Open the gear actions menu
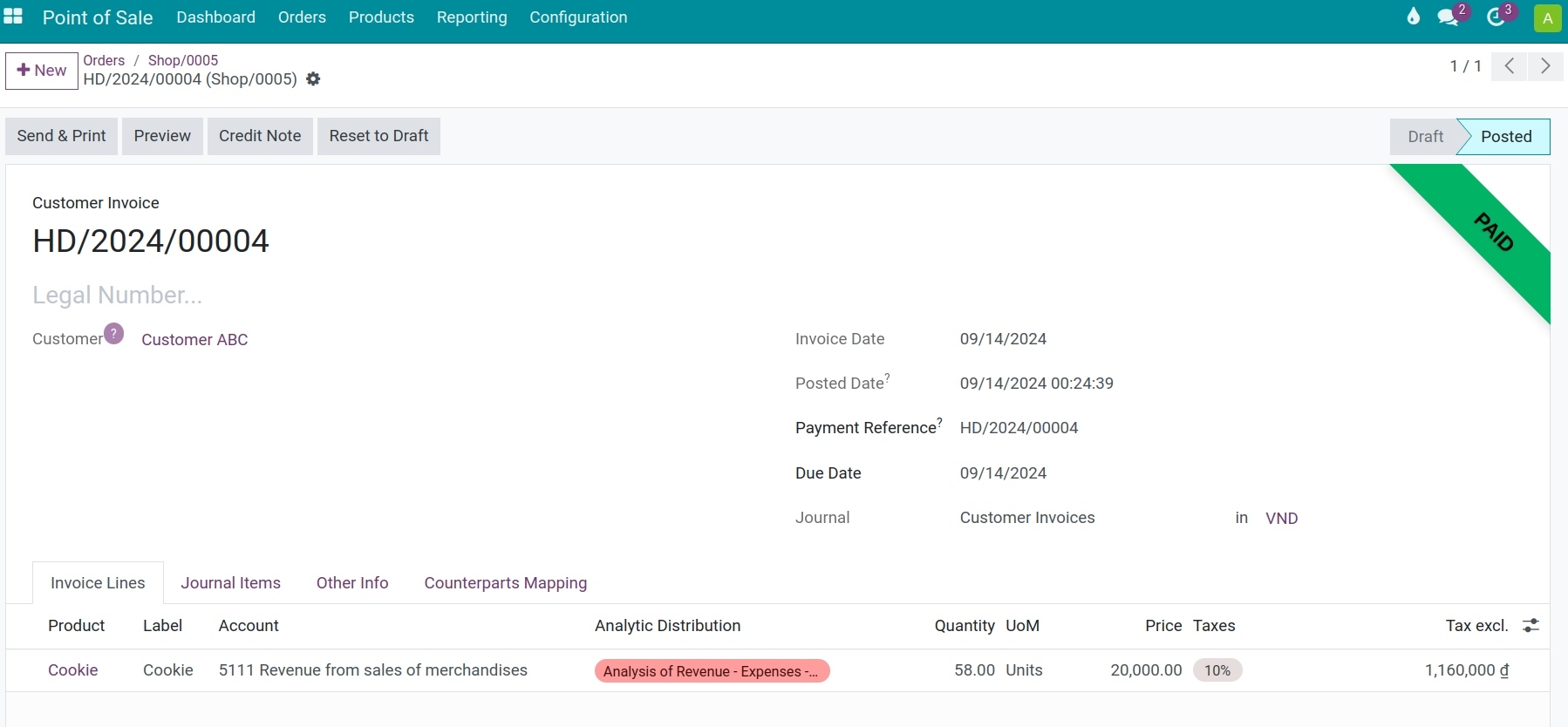 313,79
